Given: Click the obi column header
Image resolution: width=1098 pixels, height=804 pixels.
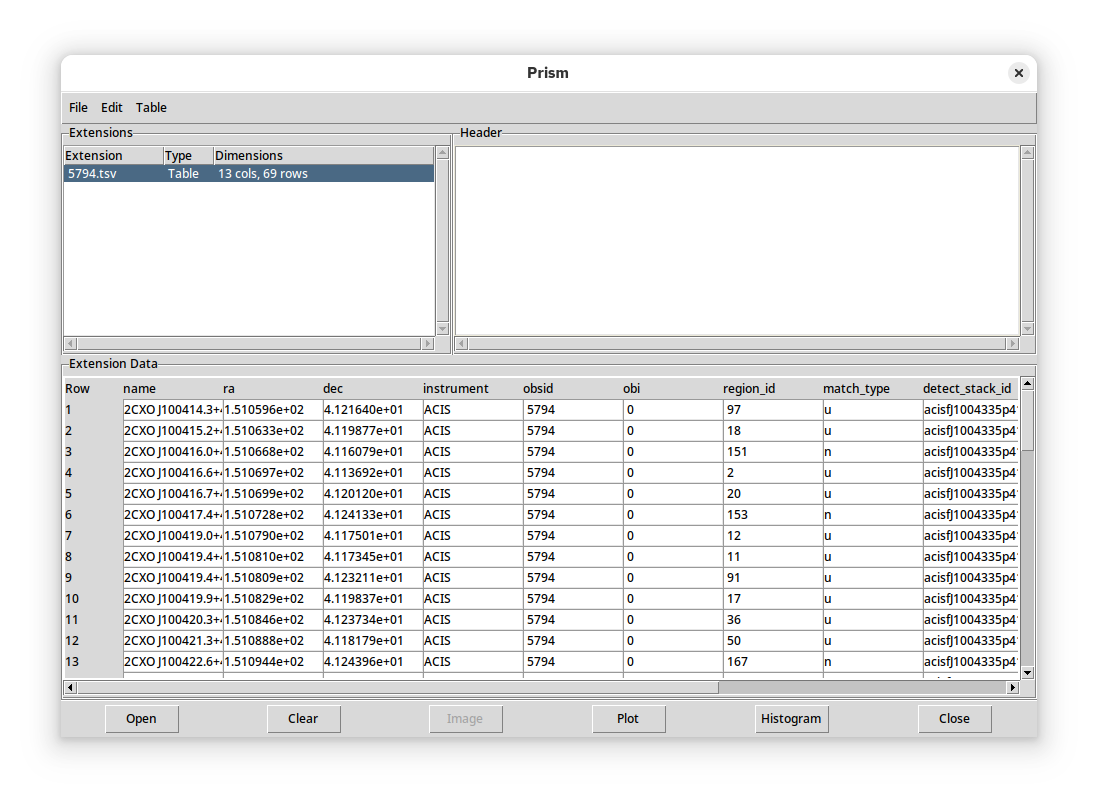Looking at the screenshot, I should 672,389.
